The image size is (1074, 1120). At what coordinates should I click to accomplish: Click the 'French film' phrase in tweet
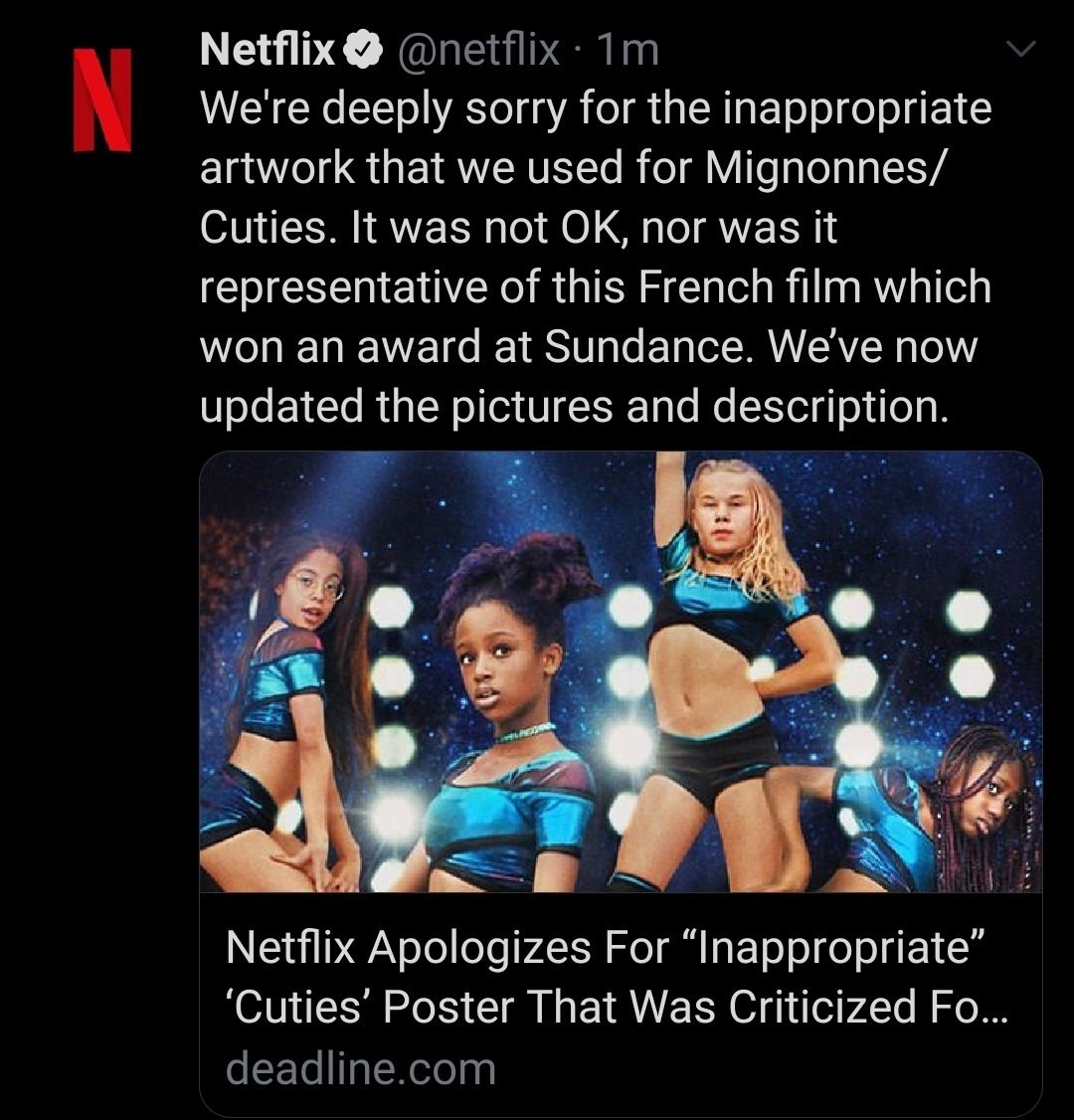point(749,287)
